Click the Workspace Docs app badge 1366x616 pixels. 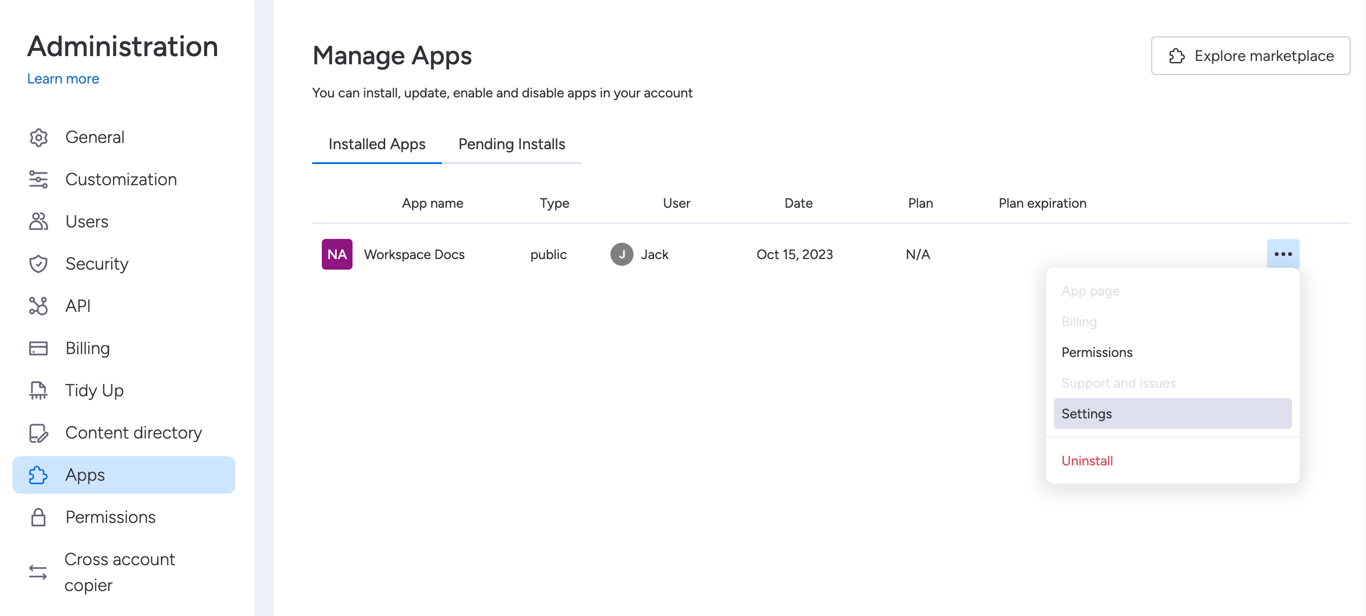[337, 254]
